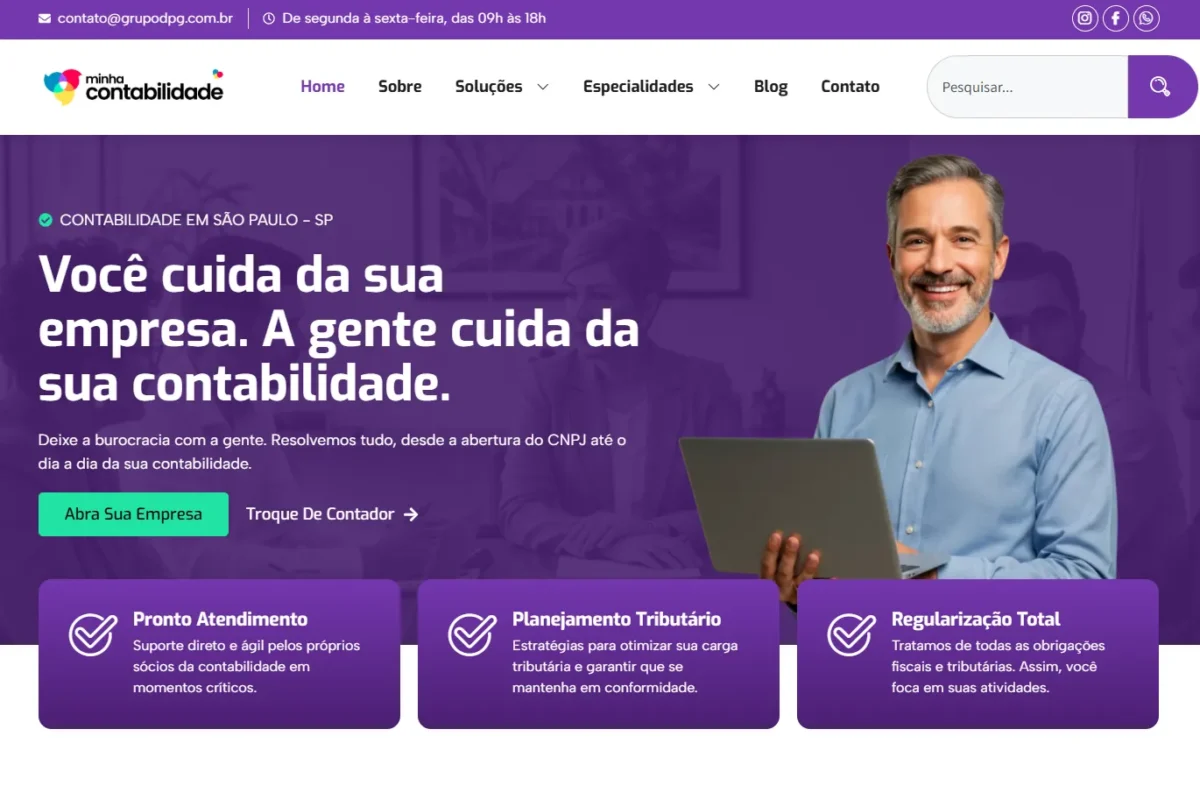Click the contato@grupodpg.com.br email link
Viewport: 1200px width, 800px height.
click(145, 19)
